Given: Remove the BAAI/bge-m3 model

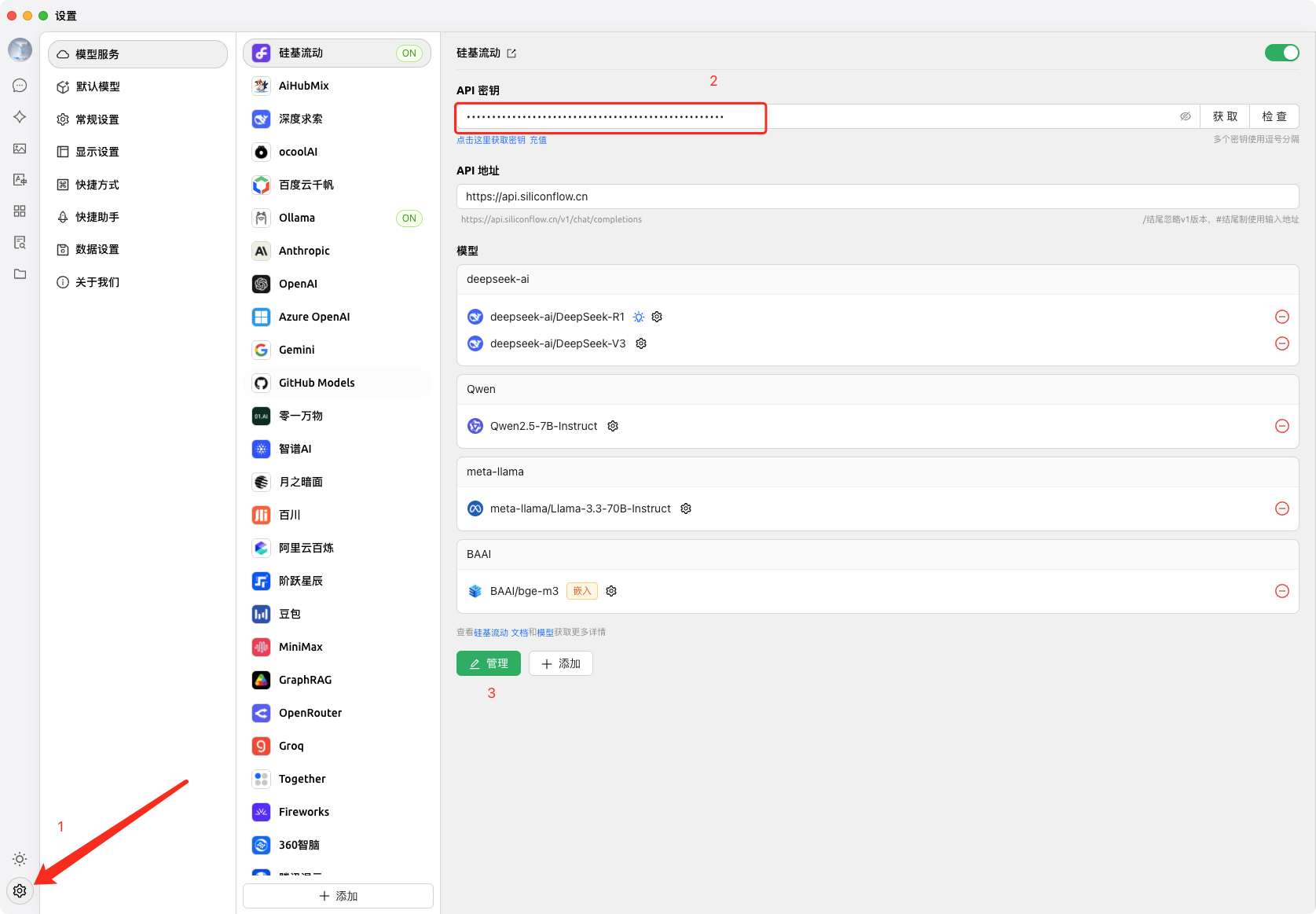Looking at the screenshot, I should click(x=1282, y=591).
